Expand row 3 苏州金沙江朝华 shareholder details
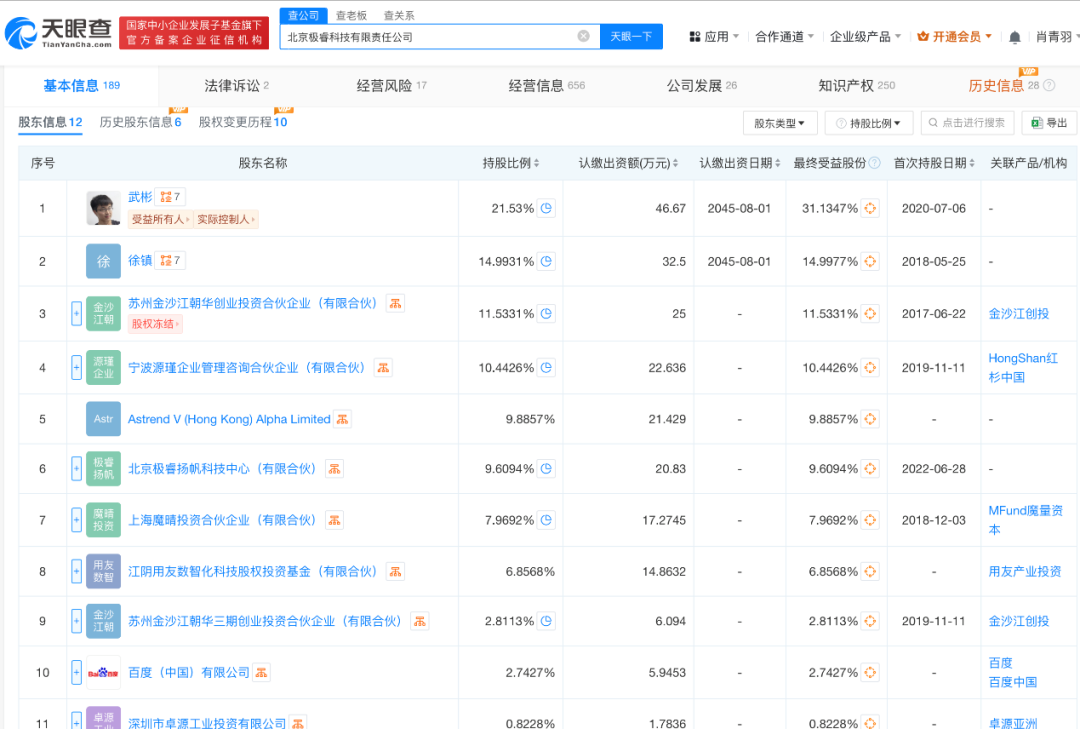The width and height of the screenshot is (1080, 729). coord(76,314)
